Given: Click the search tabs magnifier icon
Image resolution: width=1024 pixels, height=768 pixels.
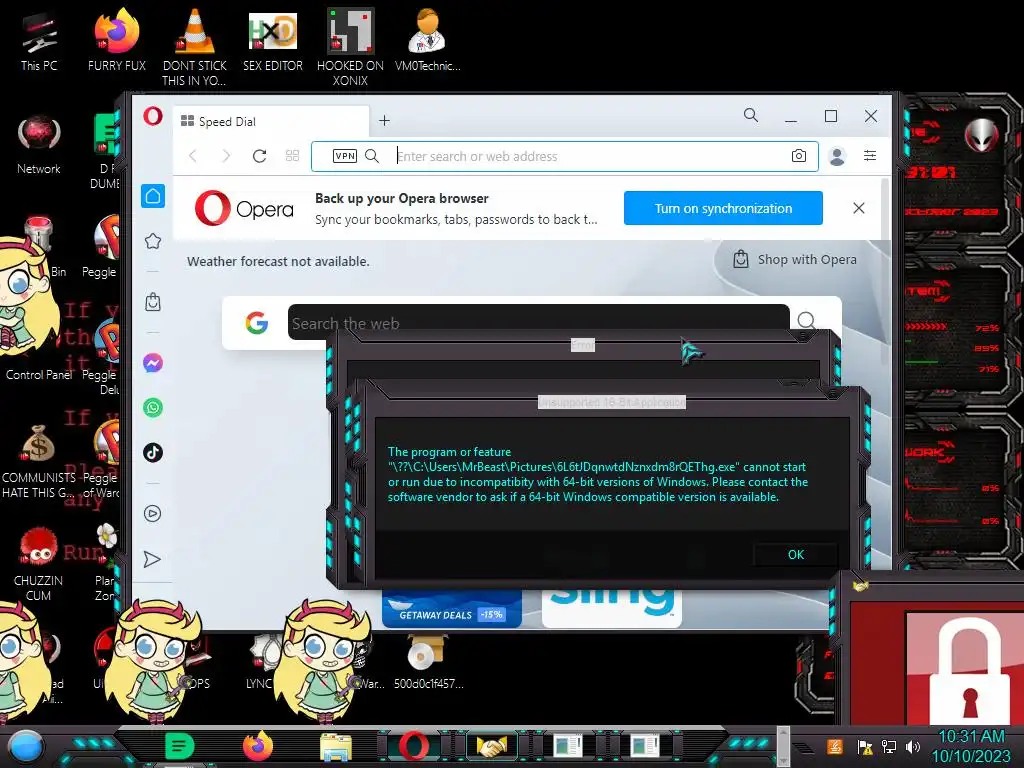Looking at the screenshot, I should [751, 116].
